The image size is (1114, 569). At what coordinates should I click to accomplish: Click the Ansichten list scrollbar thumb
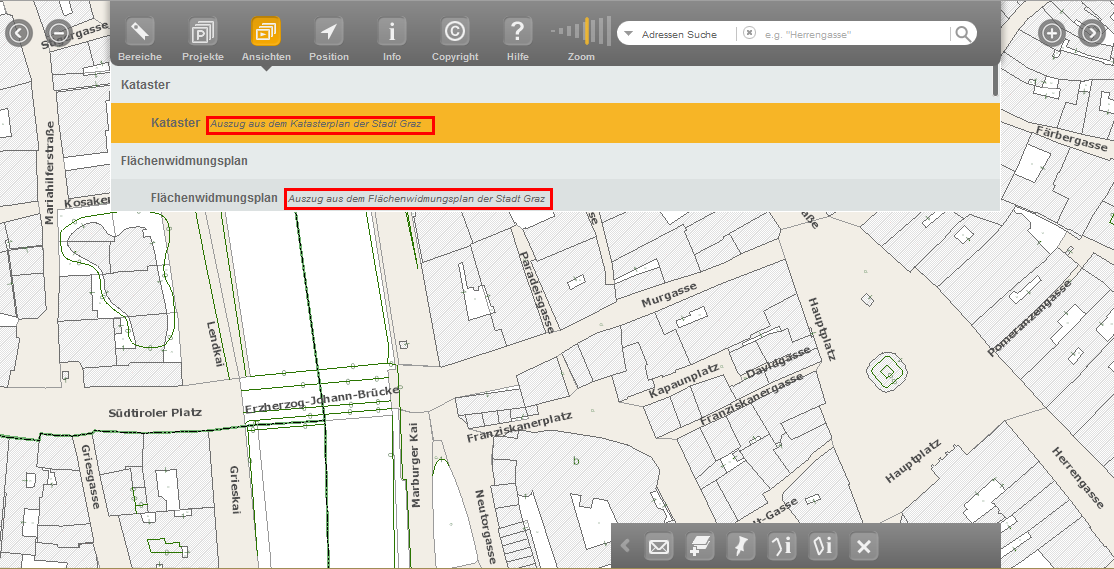point(996,80)
